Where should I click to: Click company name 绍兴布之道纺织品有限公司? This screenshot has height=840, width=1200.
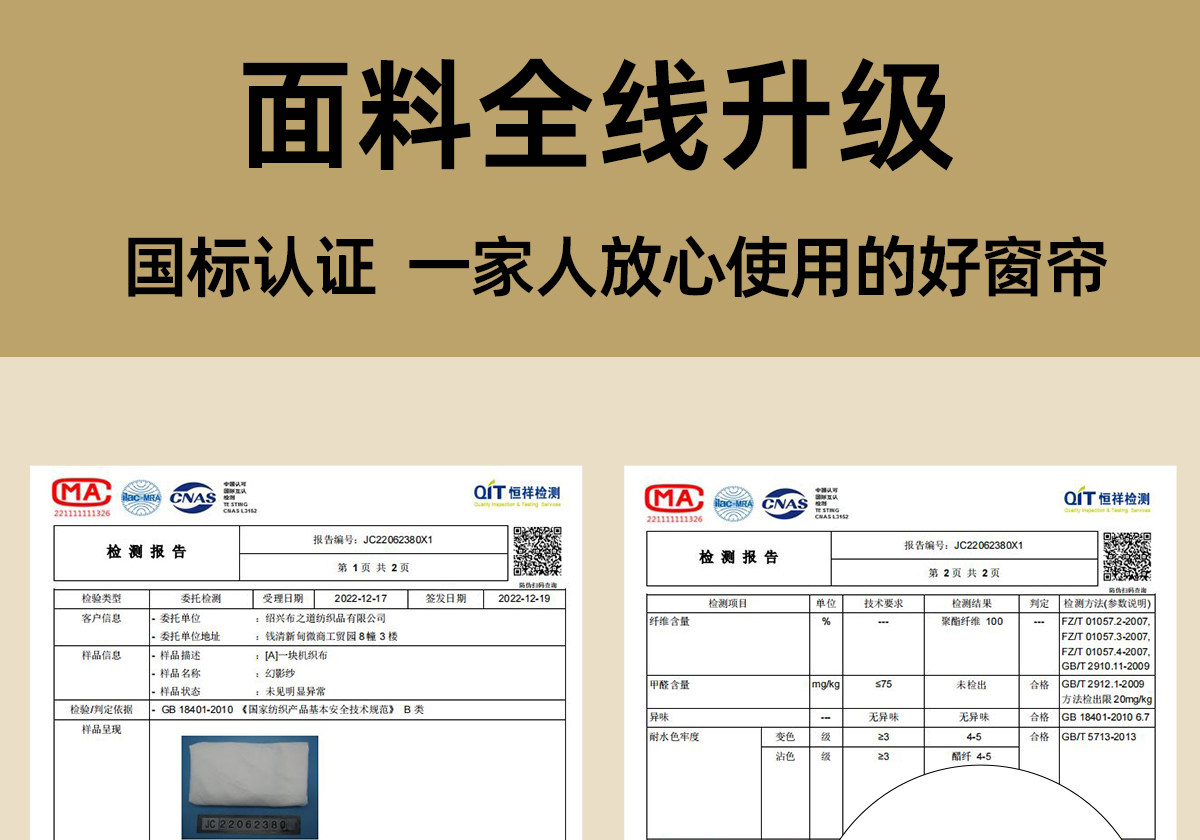pyautogui.click(x=325, y=618)
